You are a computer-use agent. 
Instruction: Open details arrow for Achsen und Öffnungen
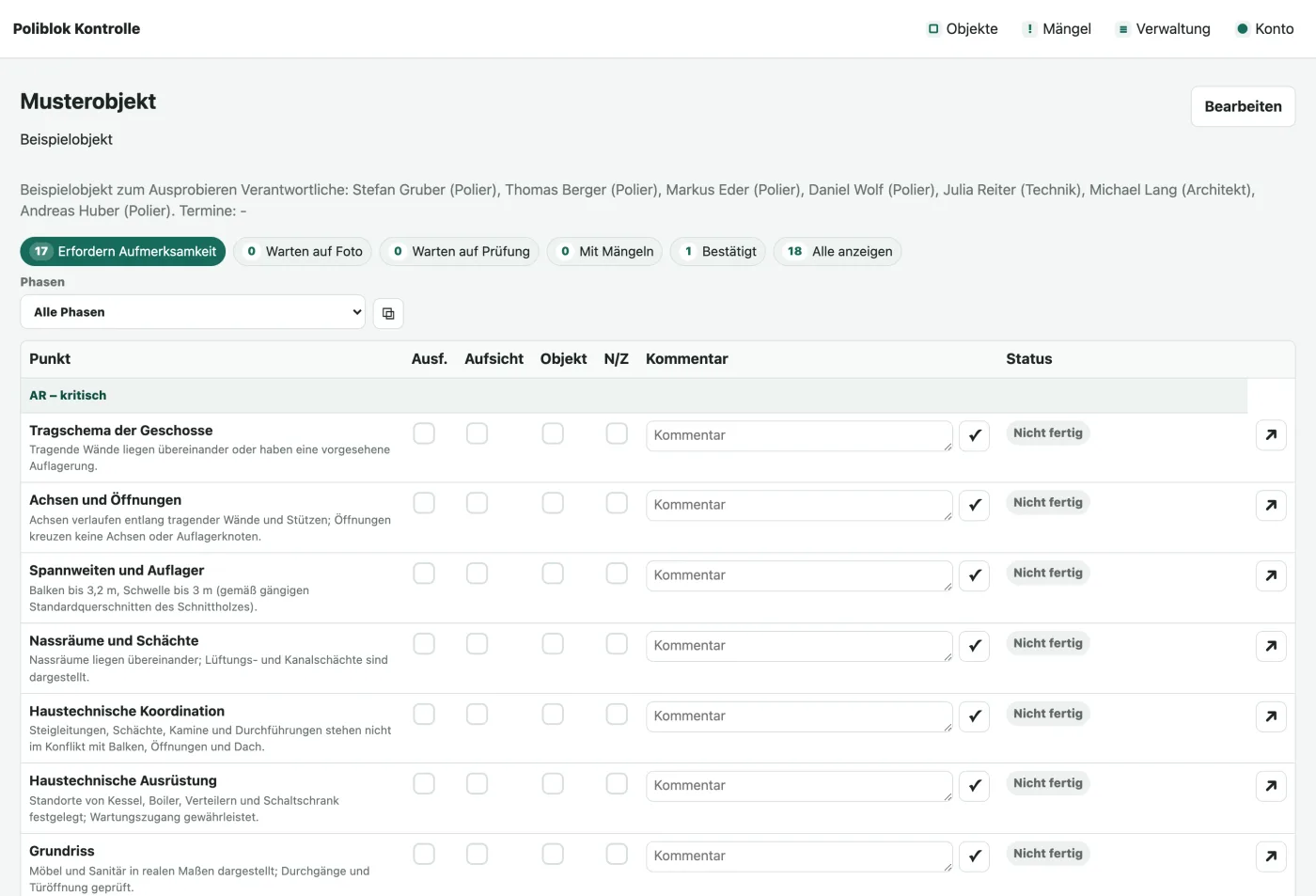click(1271, 505)
